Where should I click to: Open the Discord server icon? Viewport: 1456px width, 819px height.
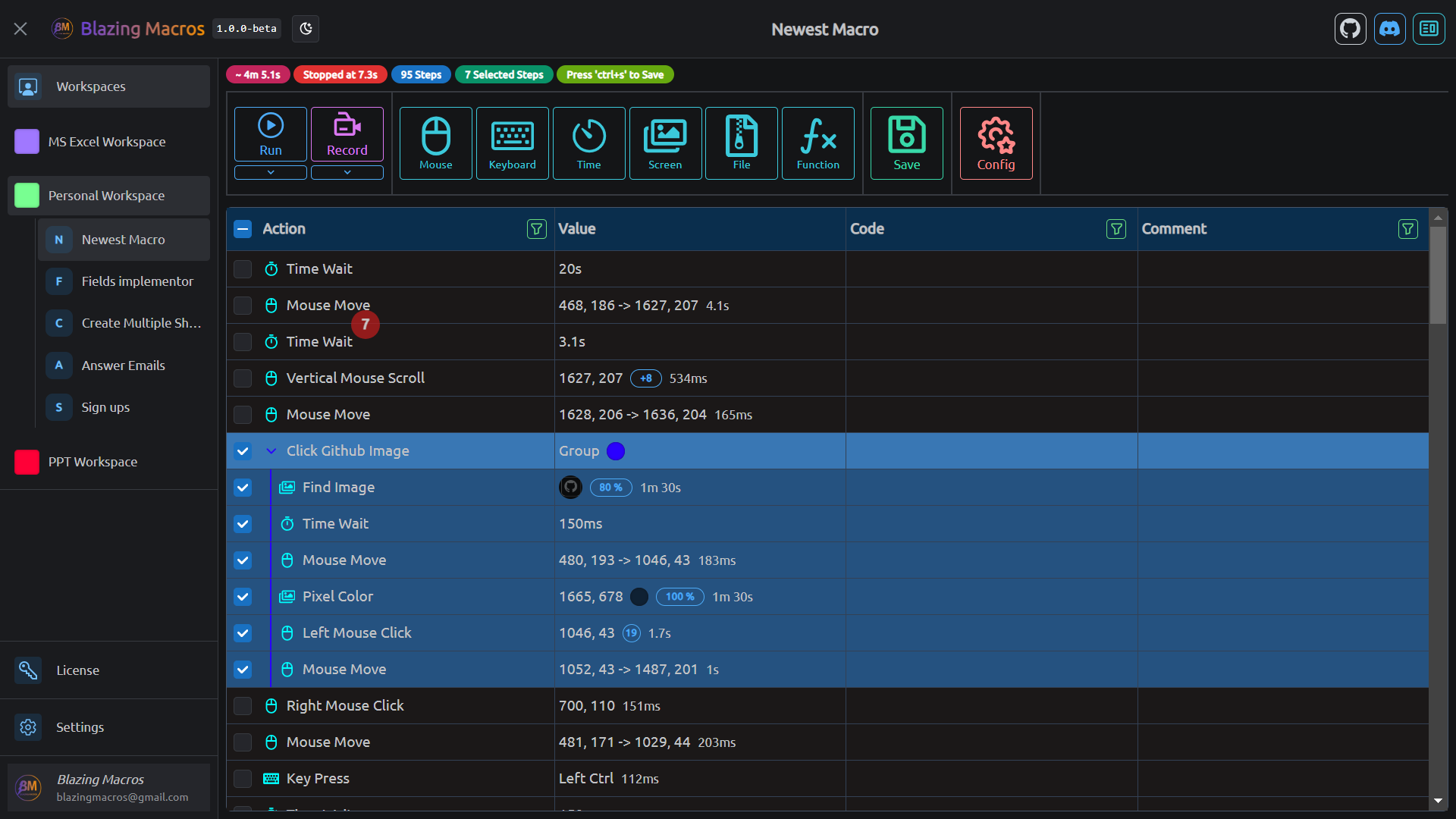(1389, 29)
